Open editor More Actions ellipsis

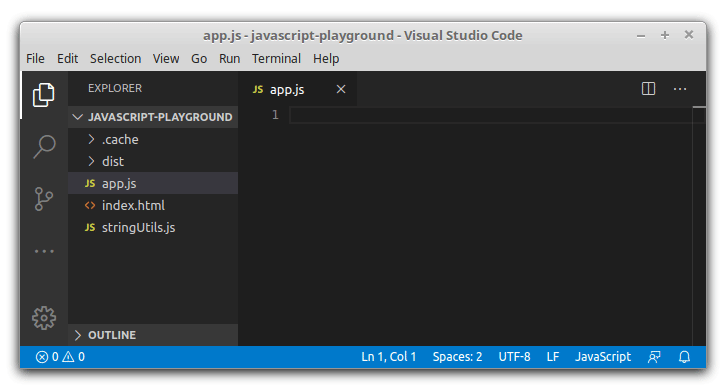[680, 89]
